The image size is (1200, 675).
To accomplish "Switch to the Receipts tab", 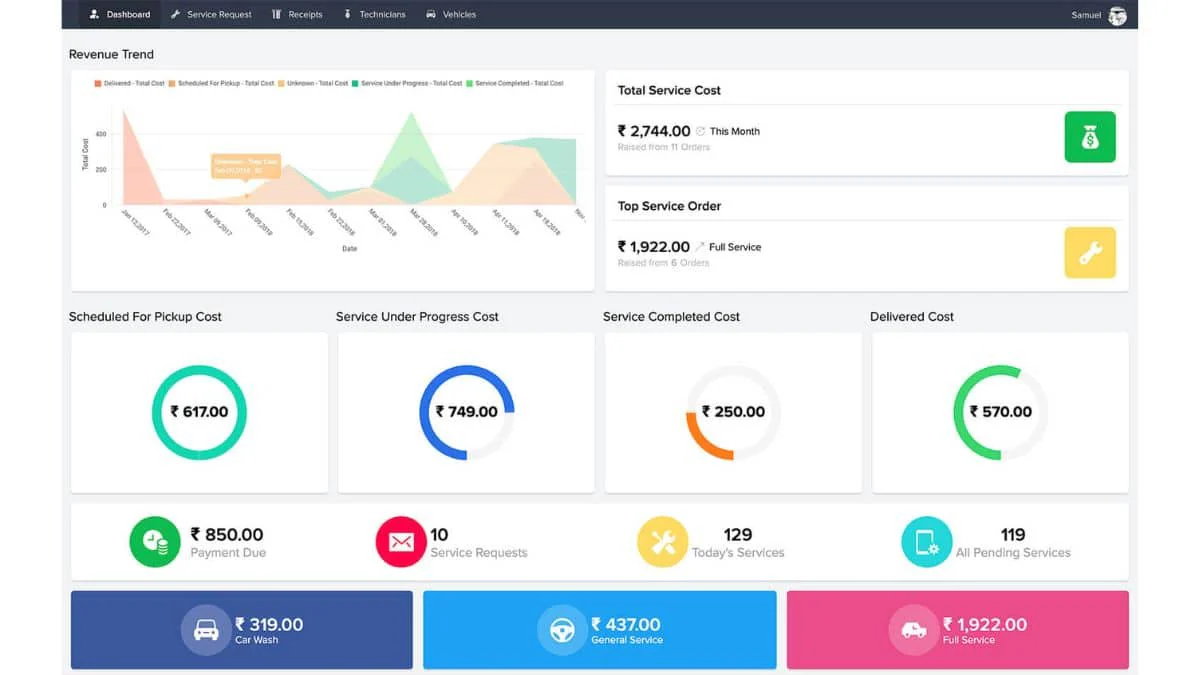I will pos(297,14).
